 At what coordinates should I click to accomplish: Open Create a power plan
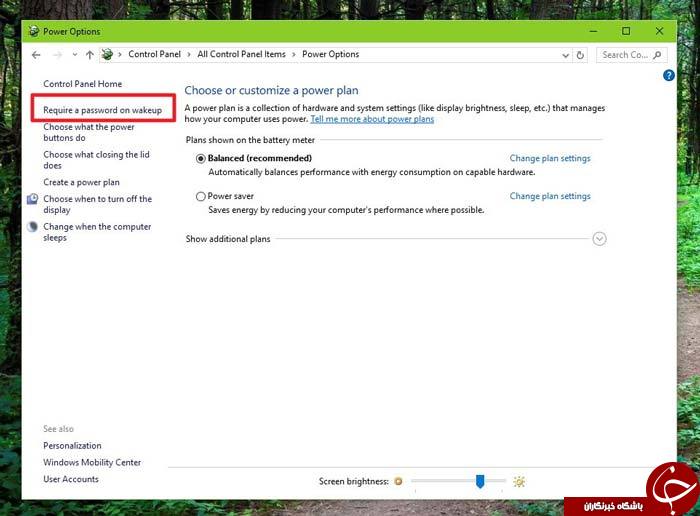coord(81,182)
